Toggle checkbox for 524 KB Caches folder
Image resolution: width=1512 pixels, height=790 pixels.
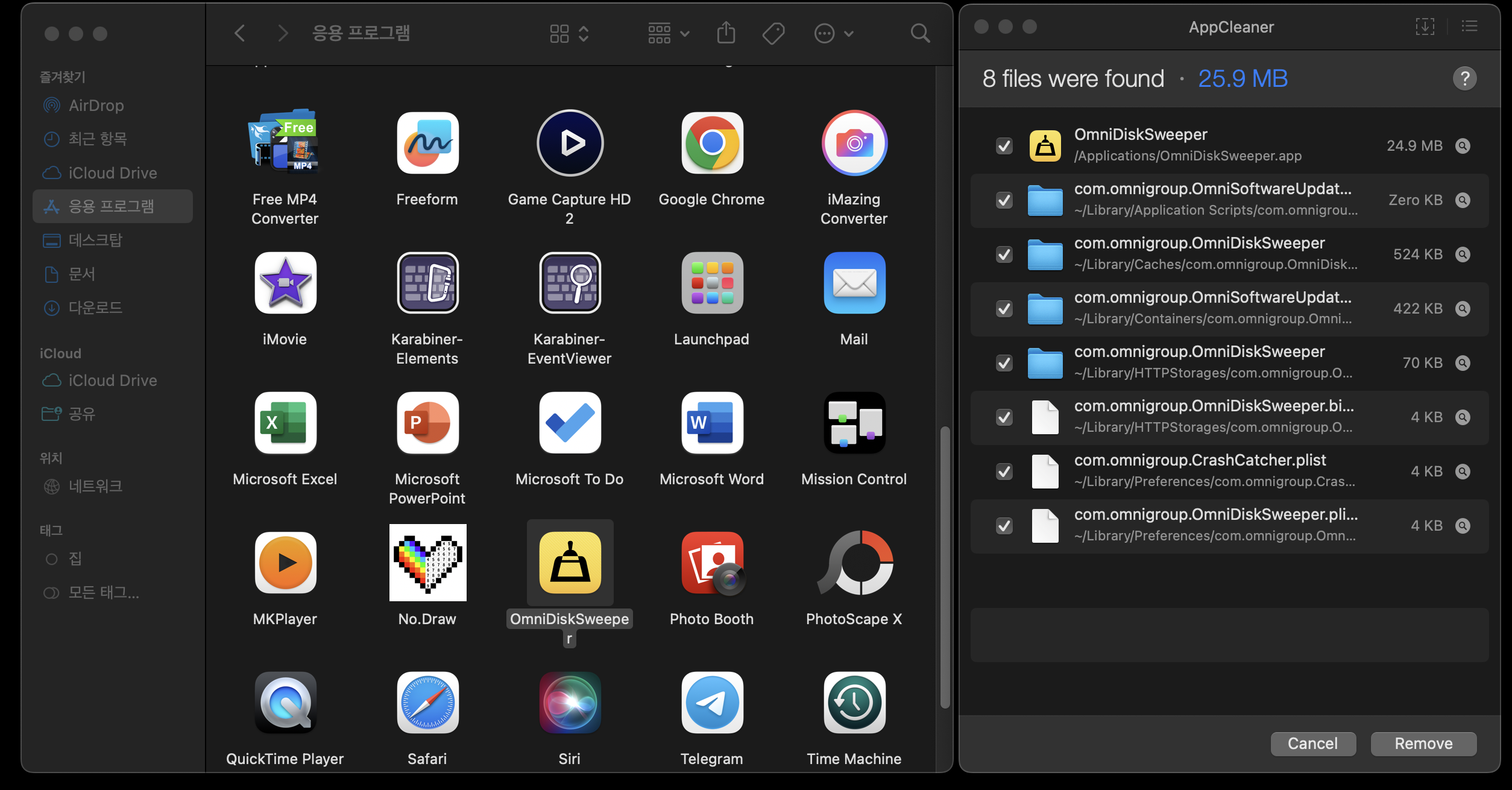pos(1004,254)
